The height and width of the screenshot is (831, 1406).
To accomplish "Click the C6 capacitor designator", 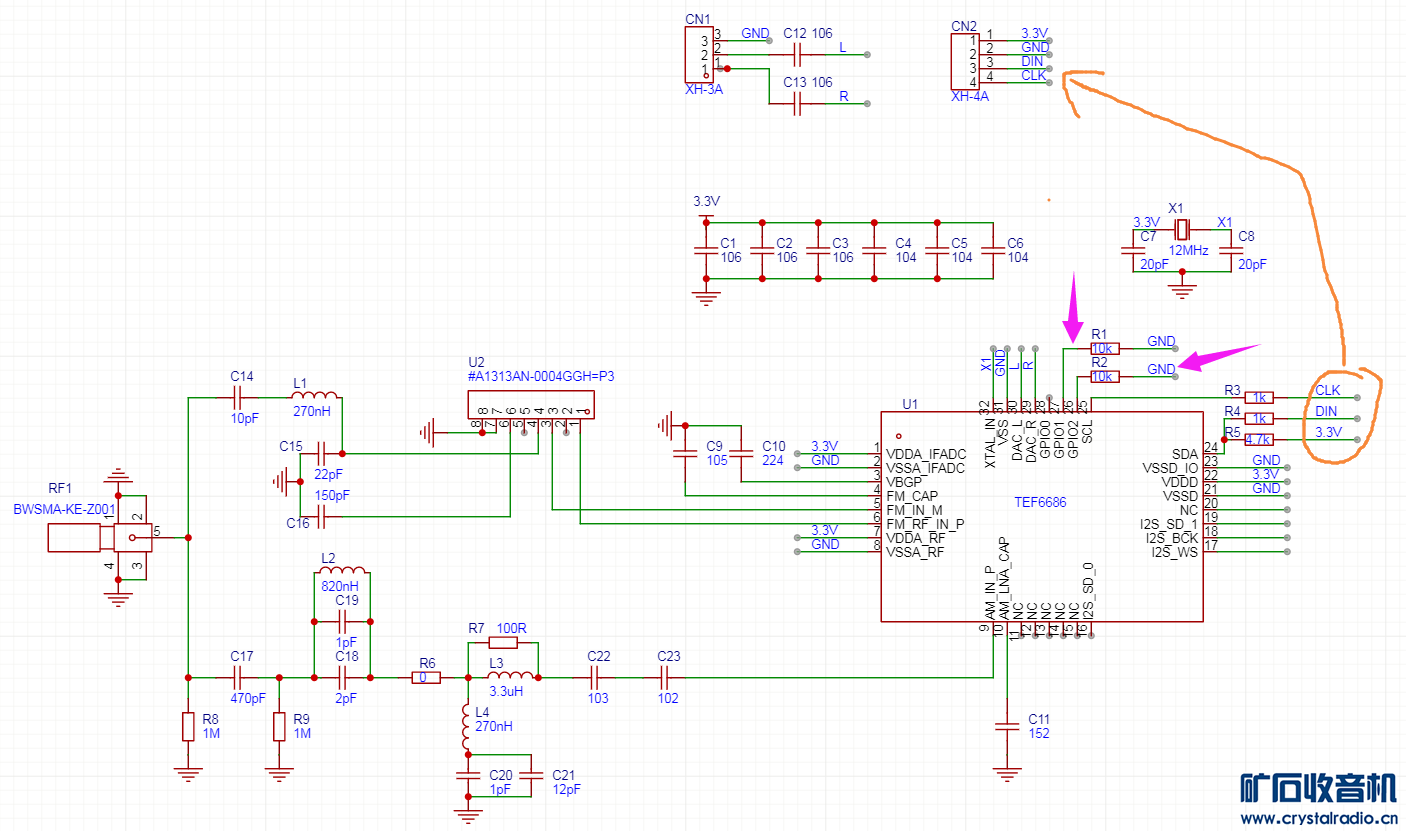I will [x=1015, y=243].
